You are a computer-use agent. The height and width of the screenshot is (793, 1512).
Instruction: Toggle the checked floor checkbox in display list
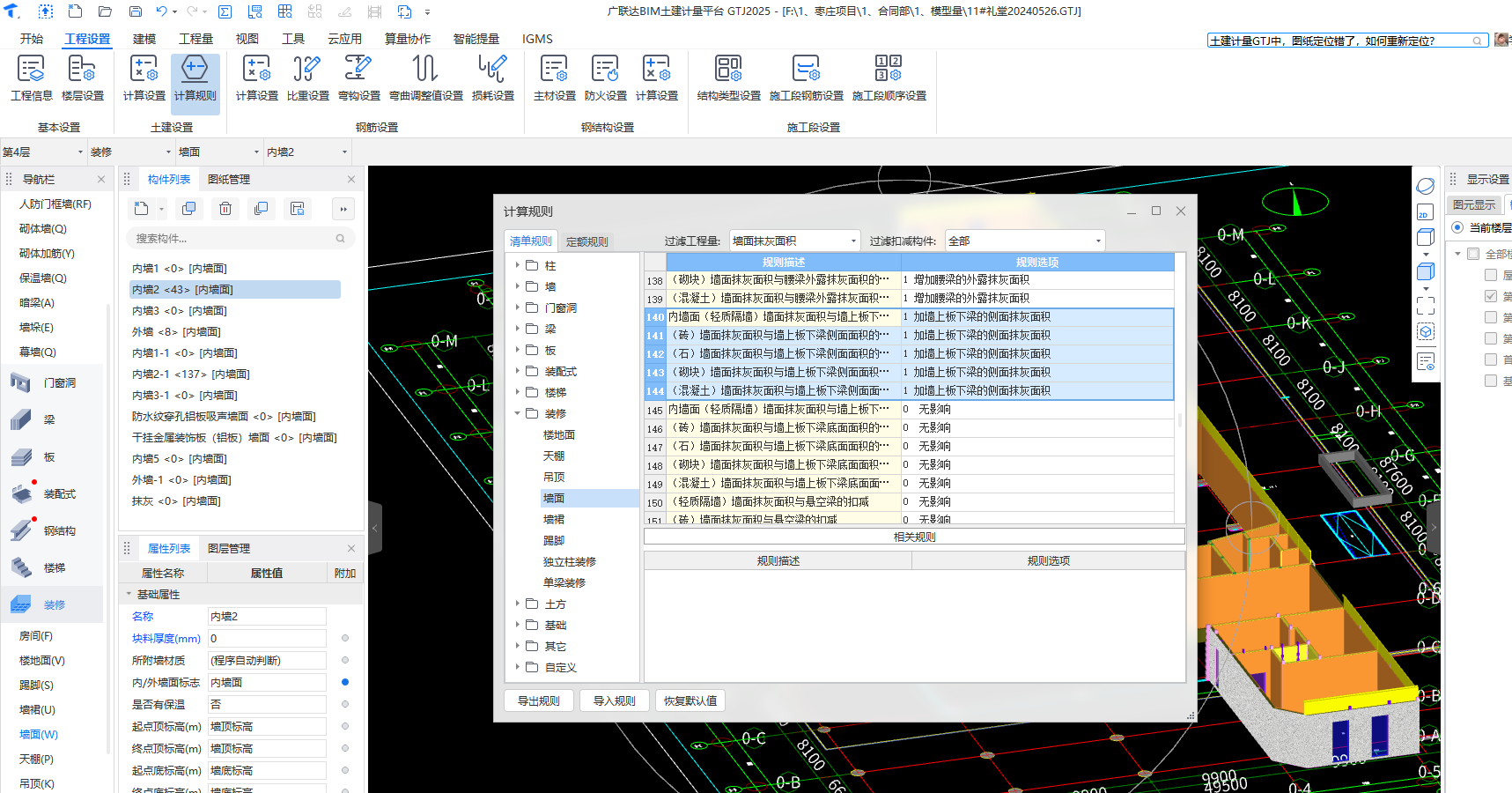1490,296
